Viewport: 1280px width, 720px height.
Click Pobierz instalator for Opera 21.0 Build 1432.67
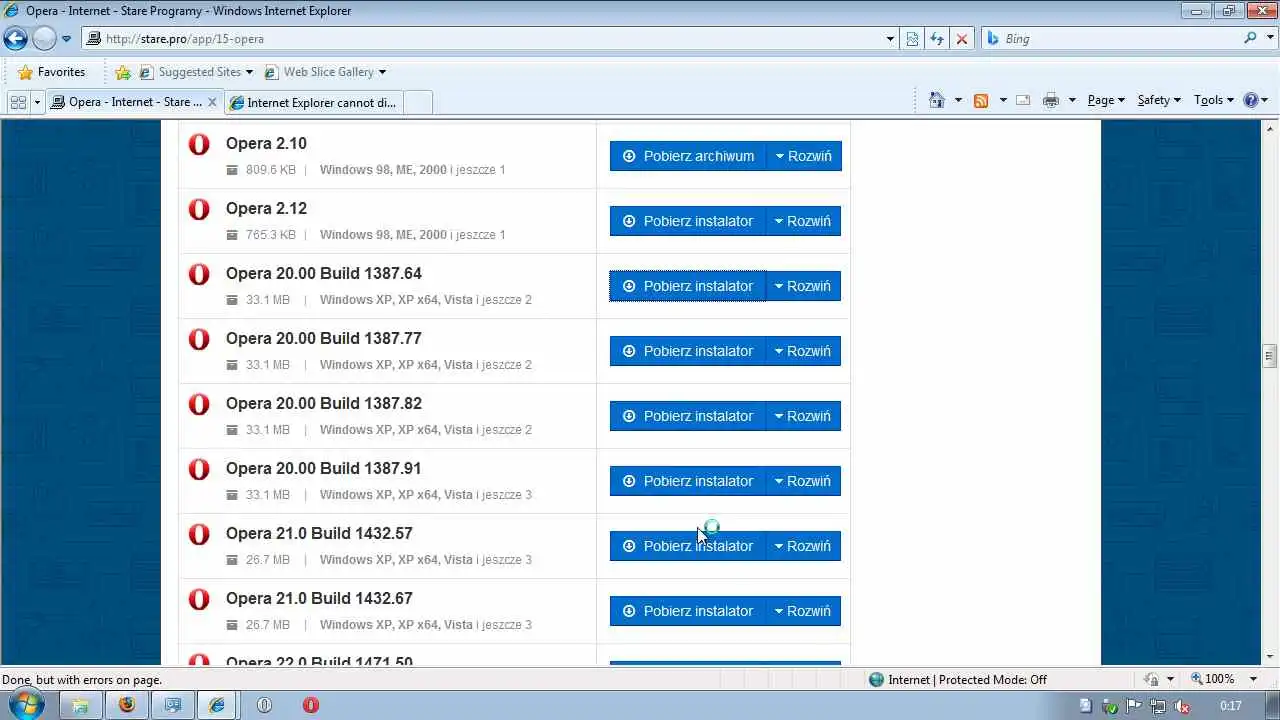tap(688, 611)
